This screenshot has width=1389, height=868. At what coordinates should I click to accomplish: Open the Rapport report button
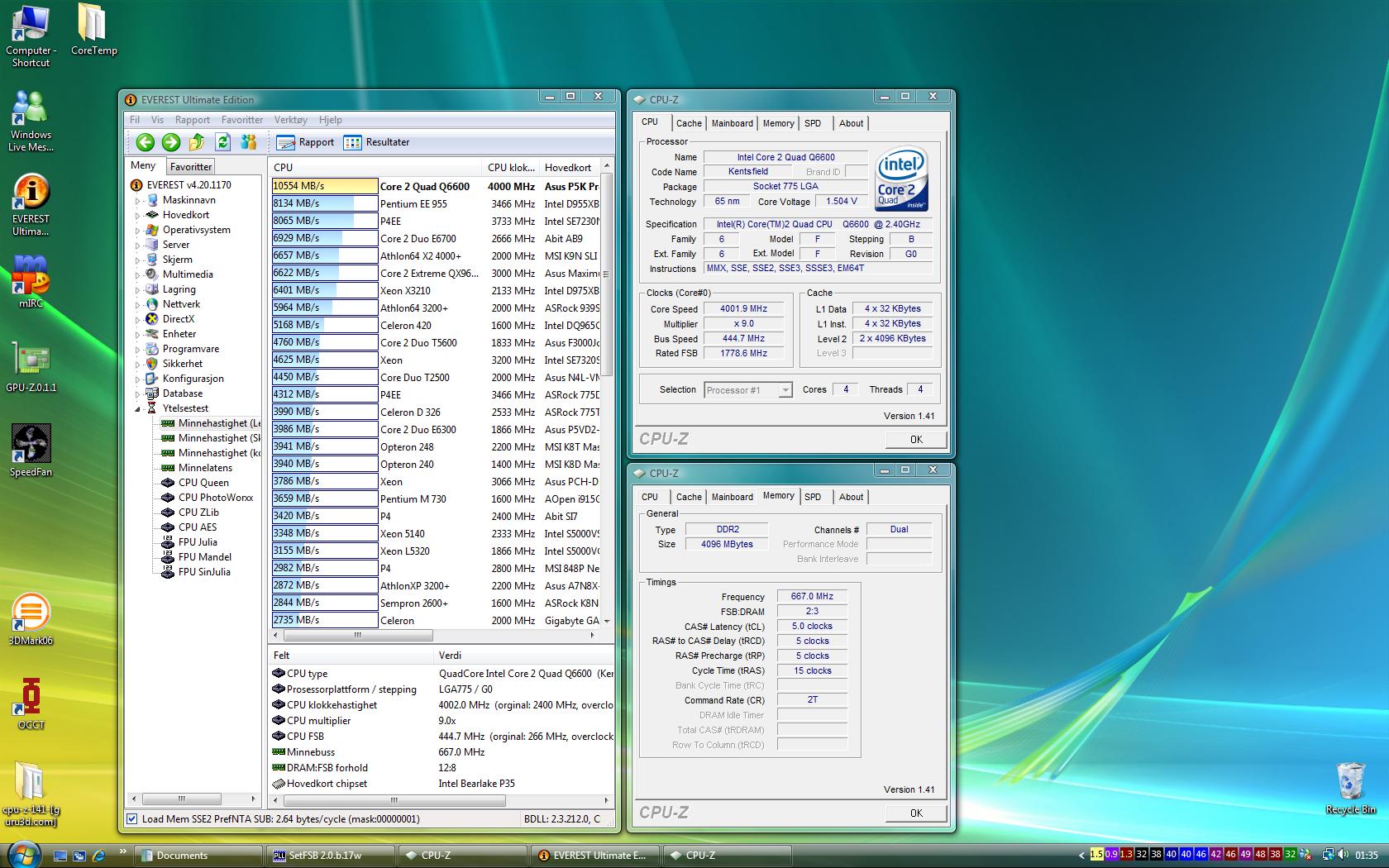pyautogui.click(x=306, y=142)
